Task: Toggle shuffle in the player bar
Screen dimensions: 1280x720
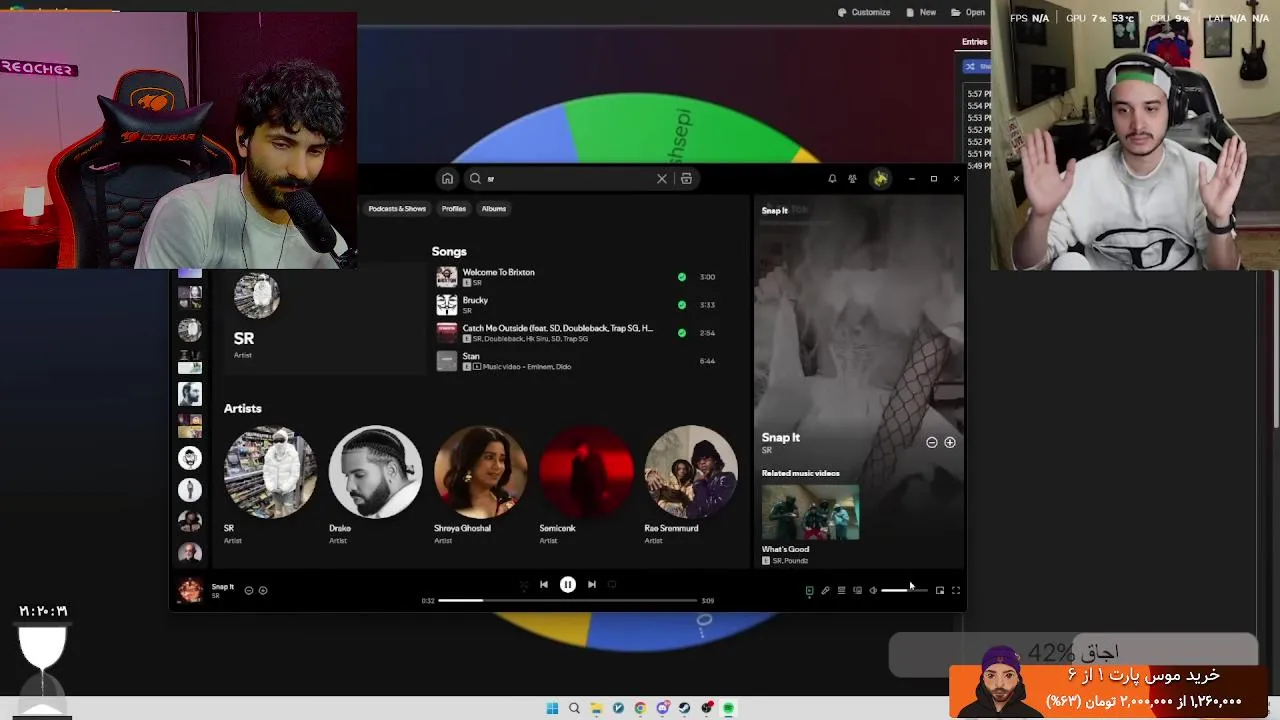Action: pyautogui.click(x=523, y=584)
